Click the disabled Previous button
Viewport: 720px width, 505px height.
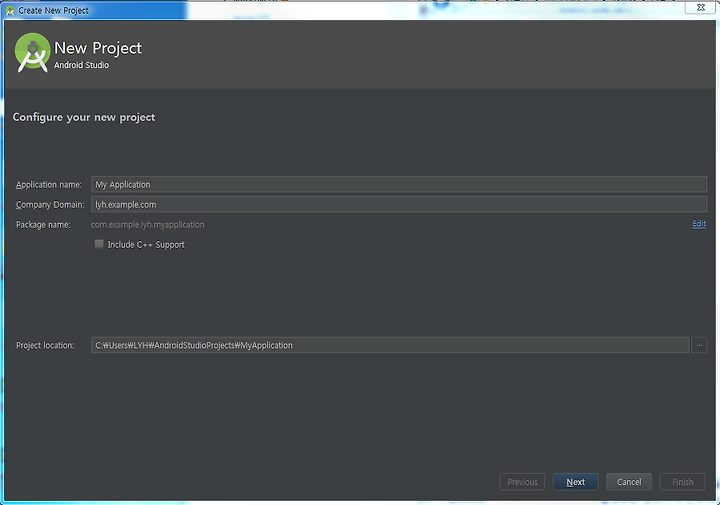(x=522, y=482)
